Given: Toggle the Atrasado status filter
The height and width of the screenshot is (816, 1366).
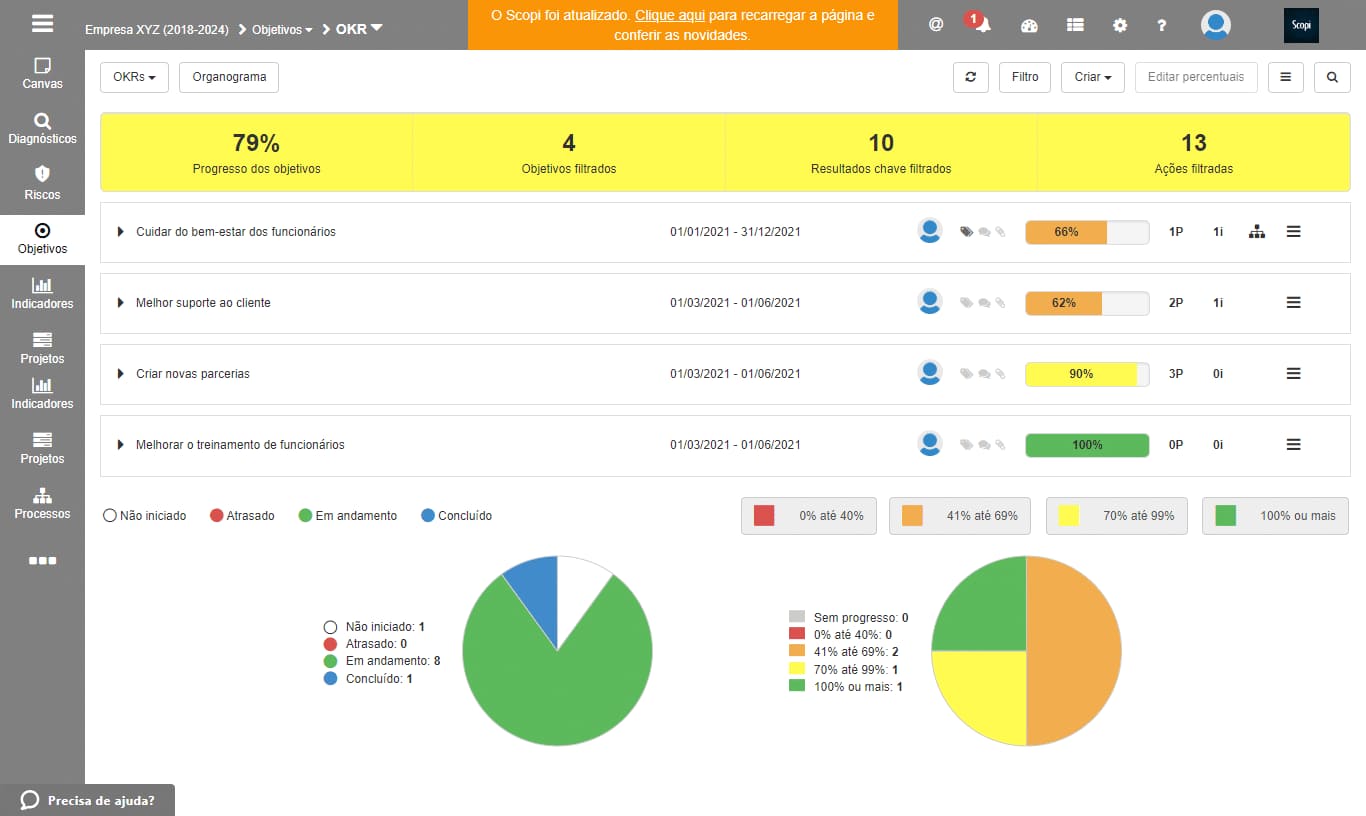Looking at the screenshot, I should (x=242, y=516).
